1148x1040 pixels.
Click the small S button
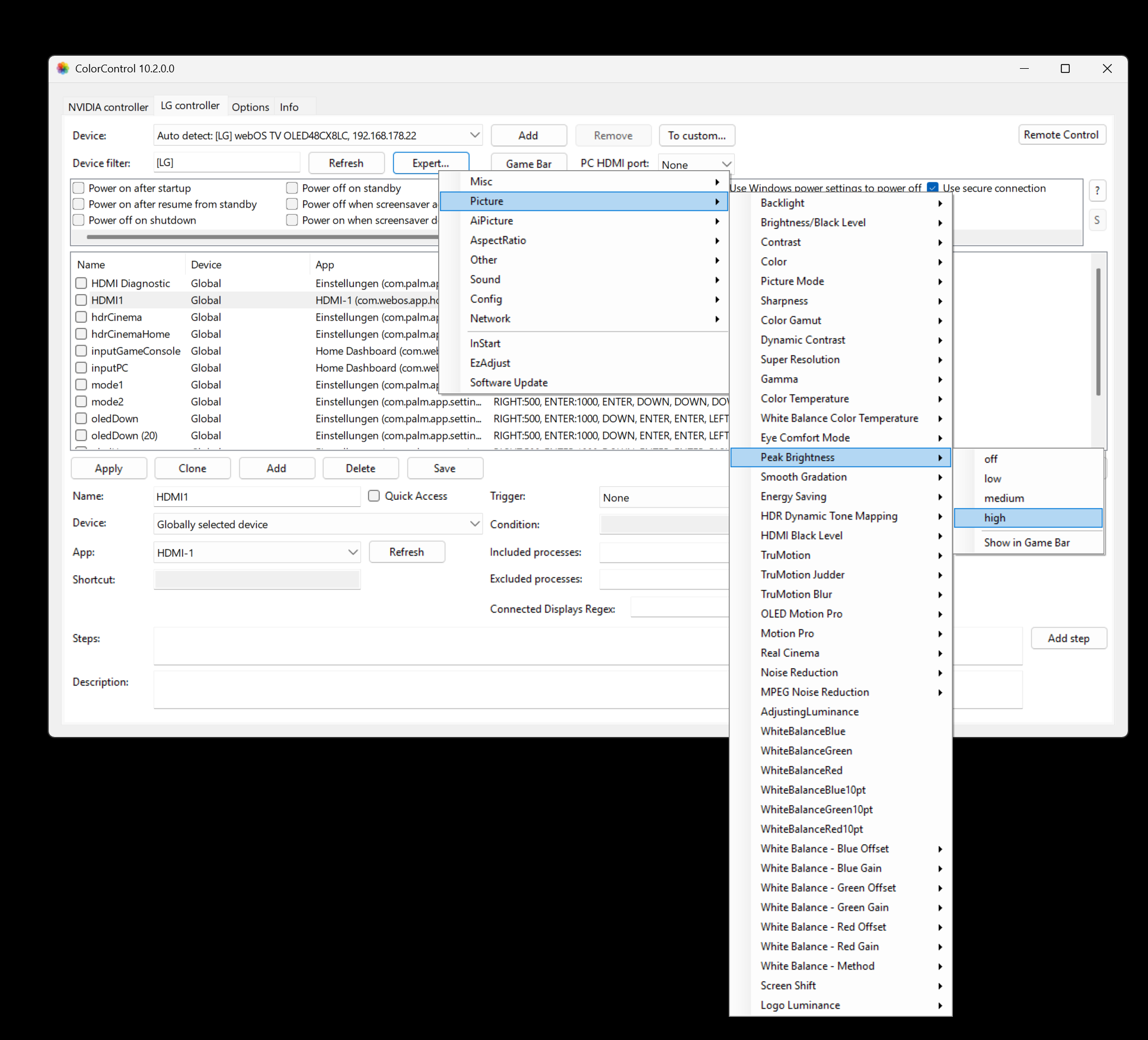tap(1097, 220)
